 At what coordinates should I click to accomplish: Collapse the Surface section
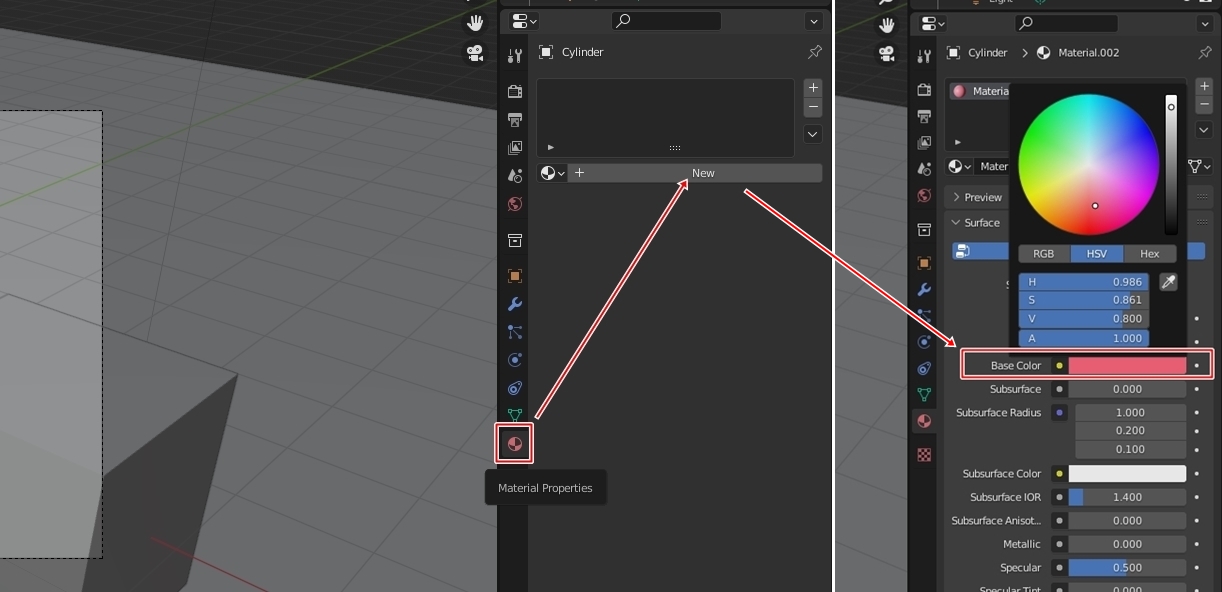(x=975, y=222)
